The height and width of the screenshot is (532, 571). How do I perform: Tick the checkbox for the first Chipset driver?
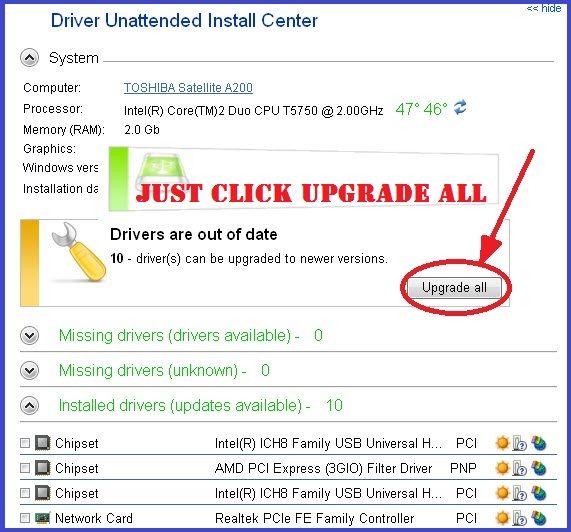pyautogui.click(x=25, y=443)
